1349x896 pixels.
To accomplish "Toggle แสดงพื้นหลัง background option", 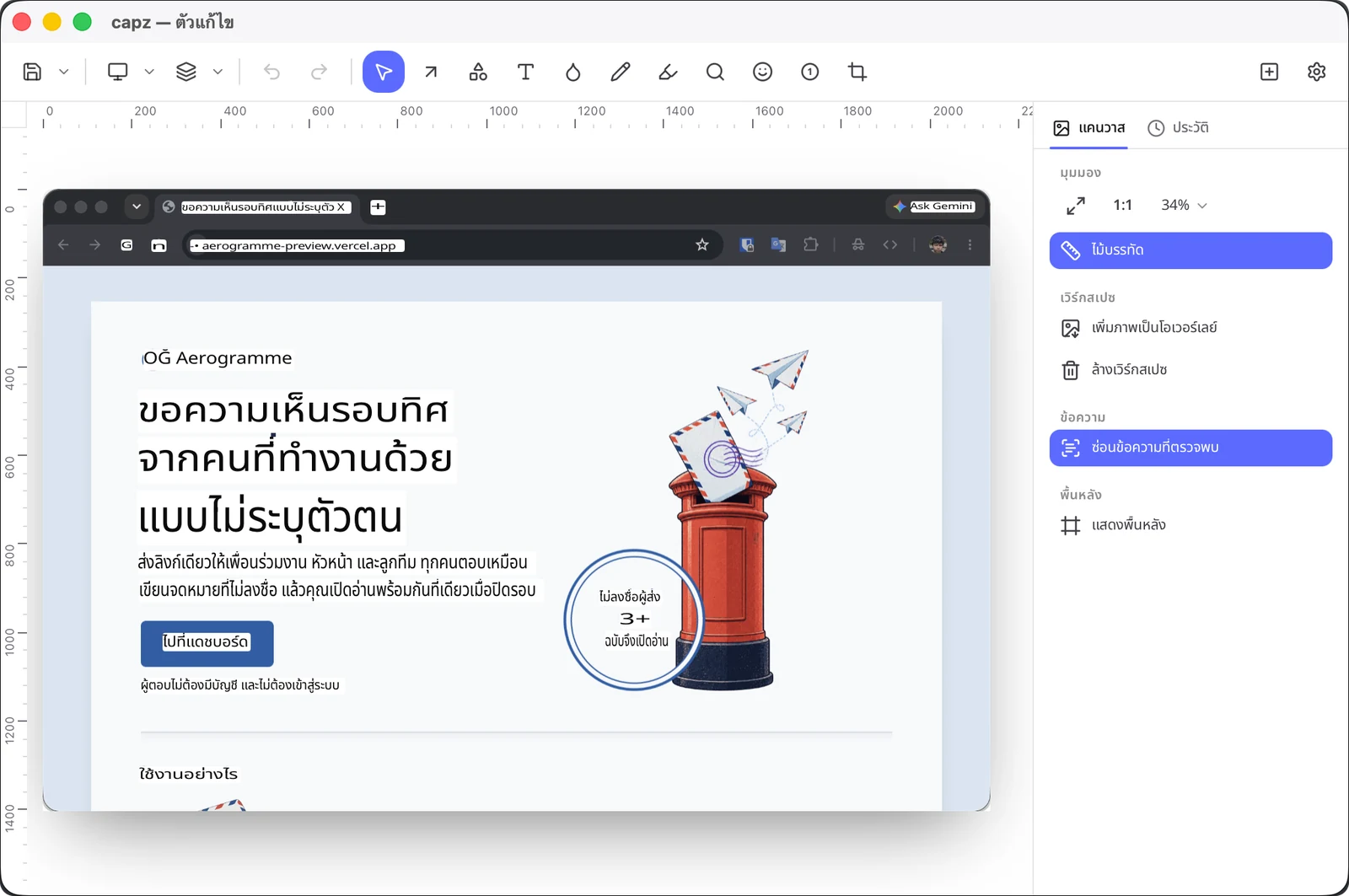I will (1190, 525).
